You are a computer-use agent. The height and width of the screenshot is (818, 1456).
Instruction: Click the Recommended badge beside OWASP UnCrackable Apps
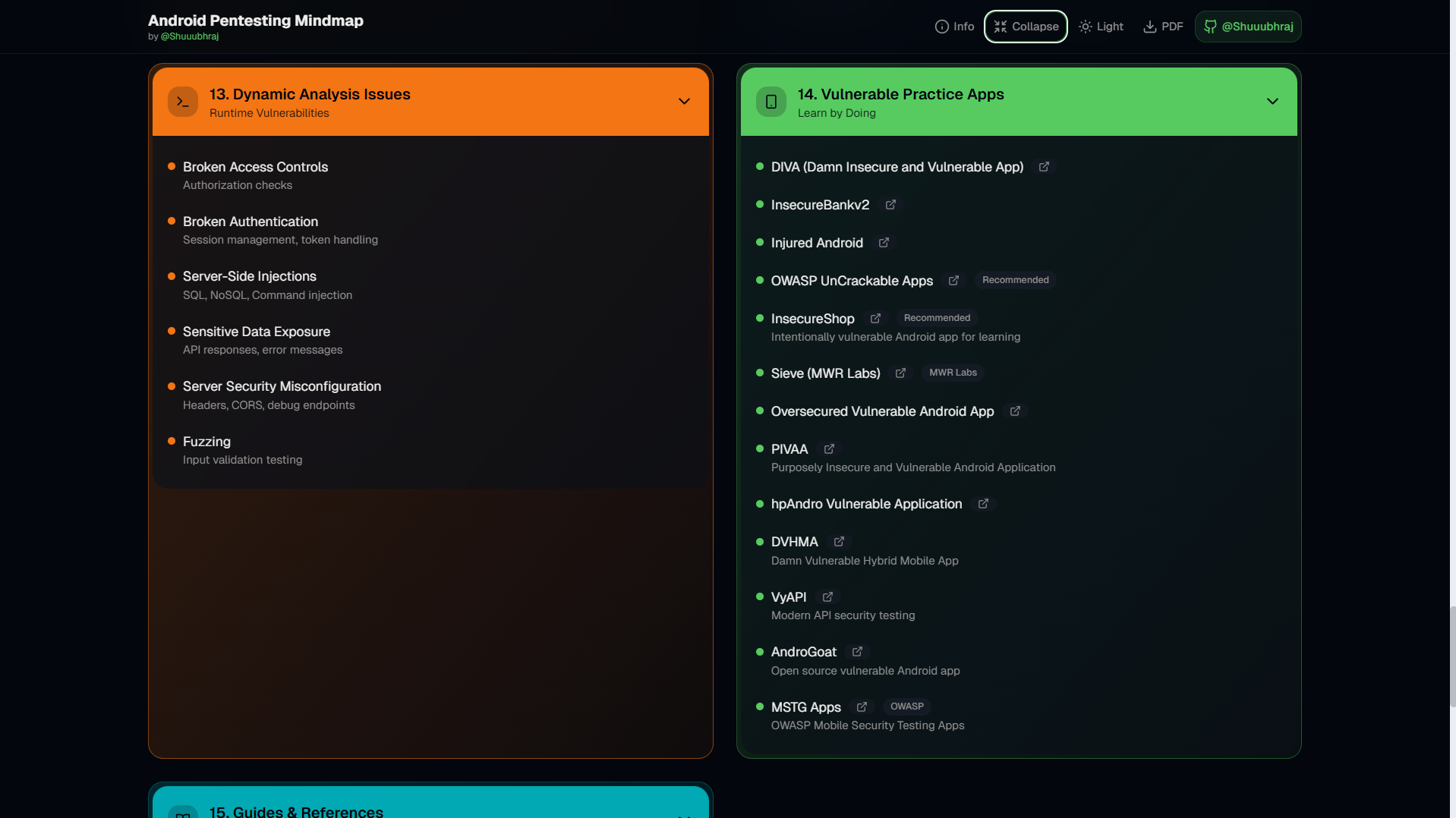pyautogui.click(x=1015, y=280)
